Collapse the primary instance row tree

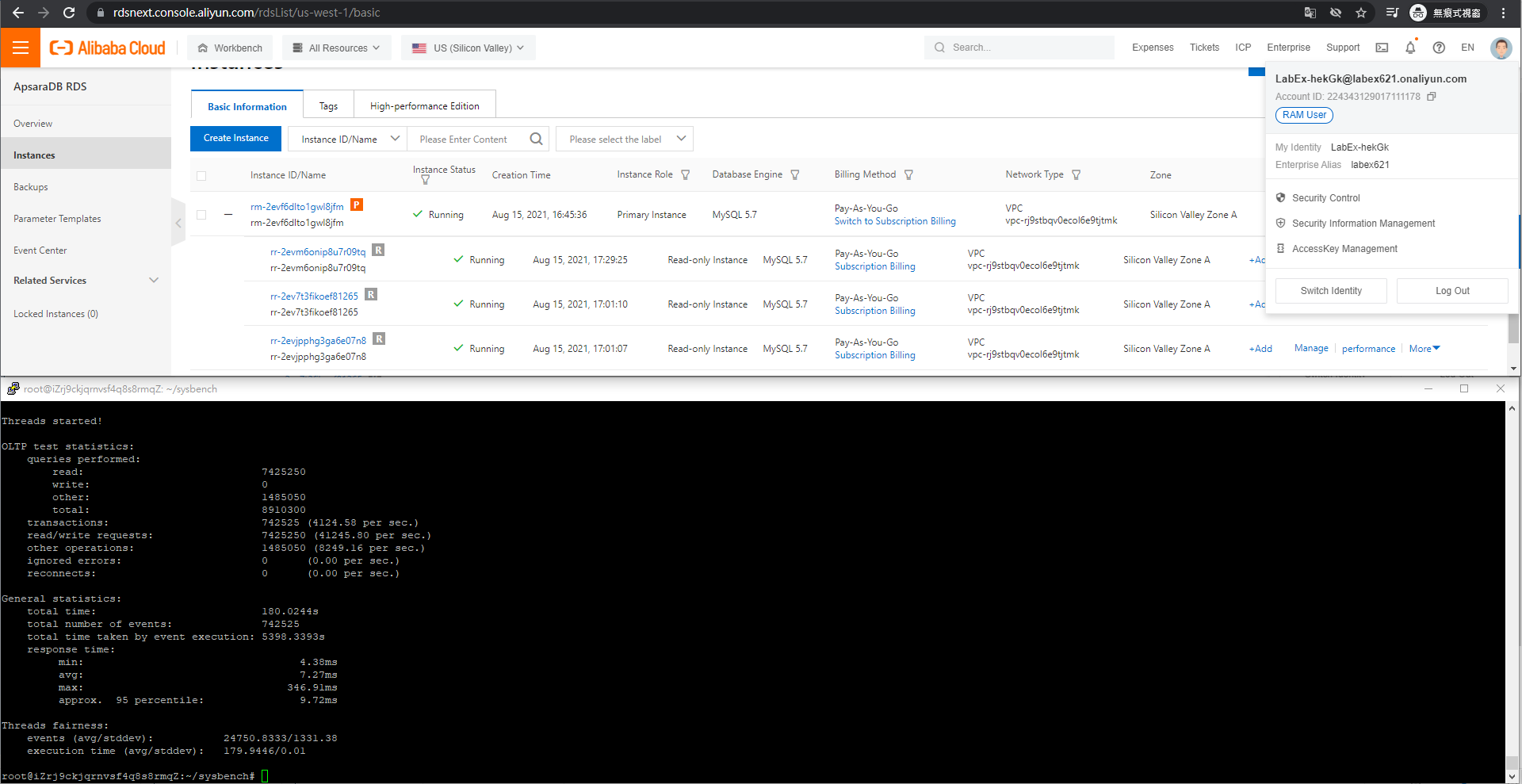(228, 215)
